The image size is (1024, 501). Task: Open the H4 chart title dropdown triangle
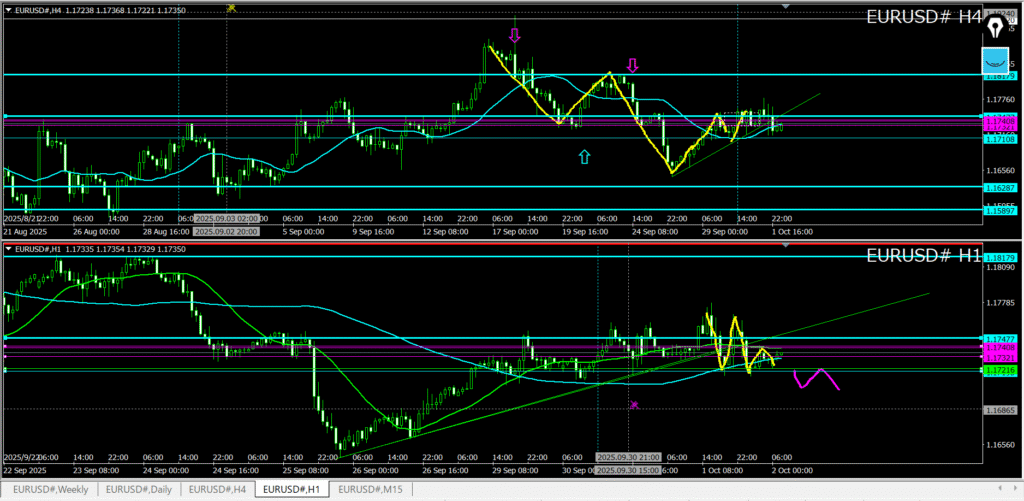pyautogui.click(x=9, y=10)
